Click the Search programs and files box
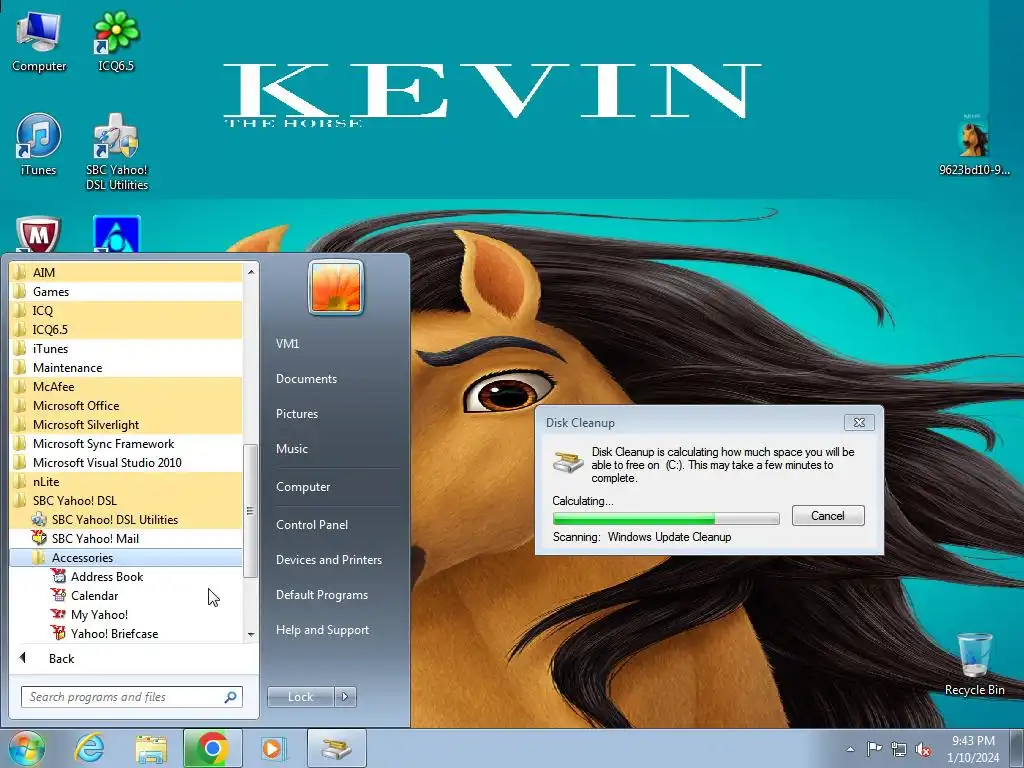 131,697
